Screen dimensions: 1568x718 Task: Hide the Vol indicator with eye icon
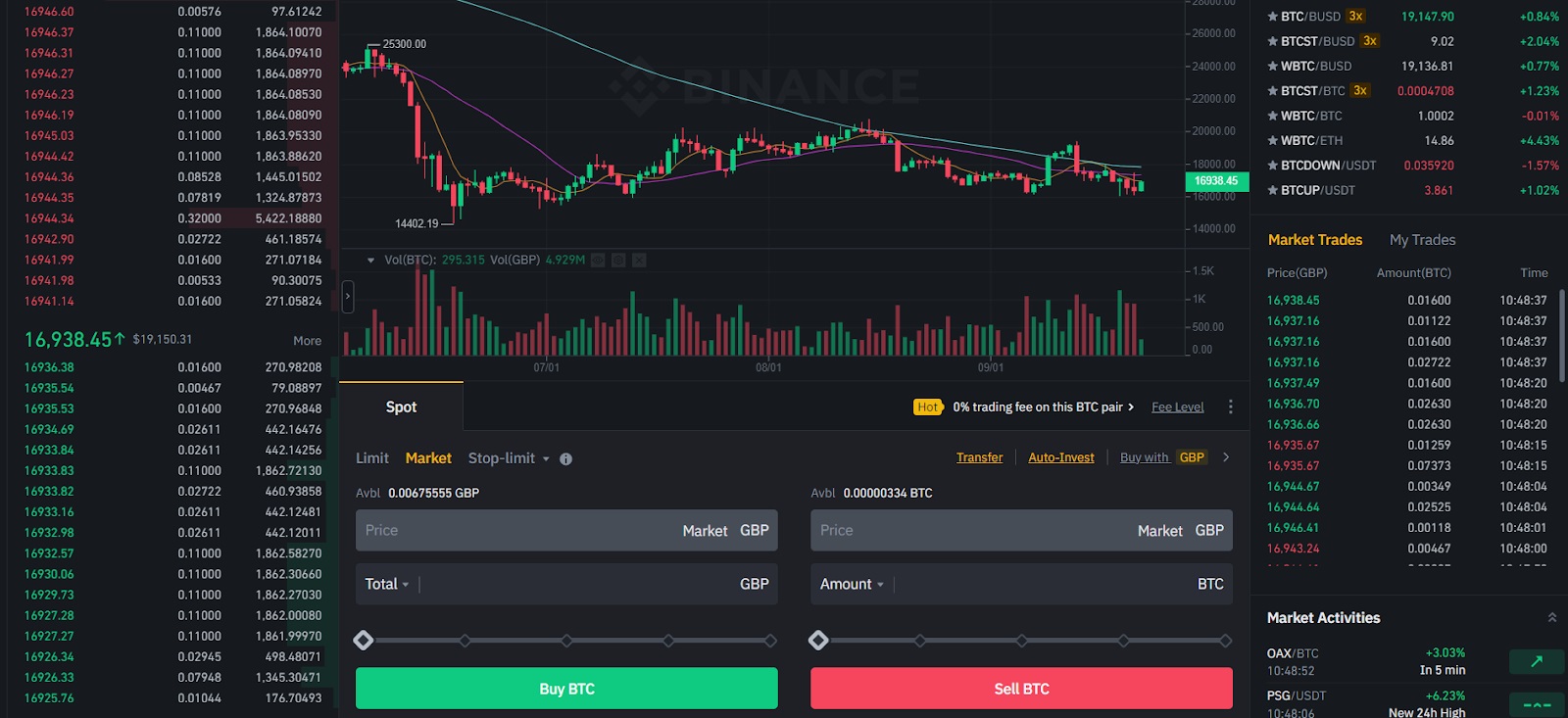click(x=598, y=261)
